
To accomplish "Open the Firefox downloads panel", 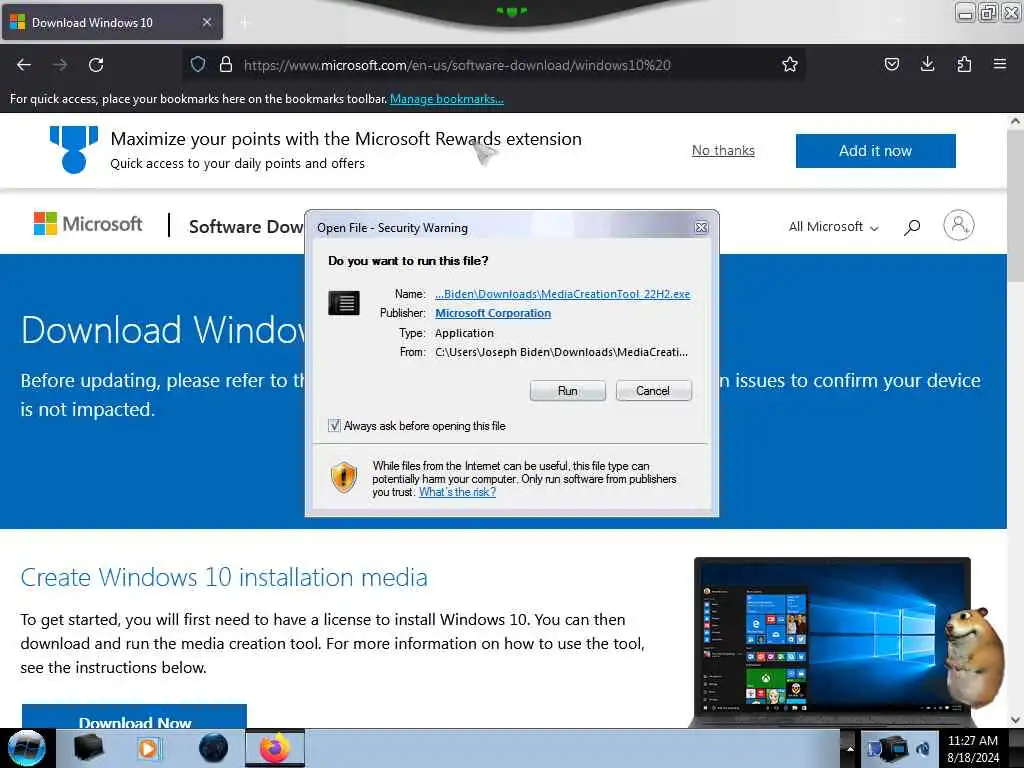I will [x=927, y=64].
